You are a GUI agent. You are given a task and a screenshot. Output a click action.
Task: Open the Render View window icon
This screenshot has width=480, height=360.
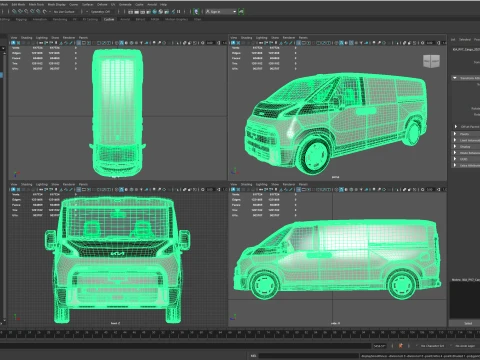[x=130, y=12]
